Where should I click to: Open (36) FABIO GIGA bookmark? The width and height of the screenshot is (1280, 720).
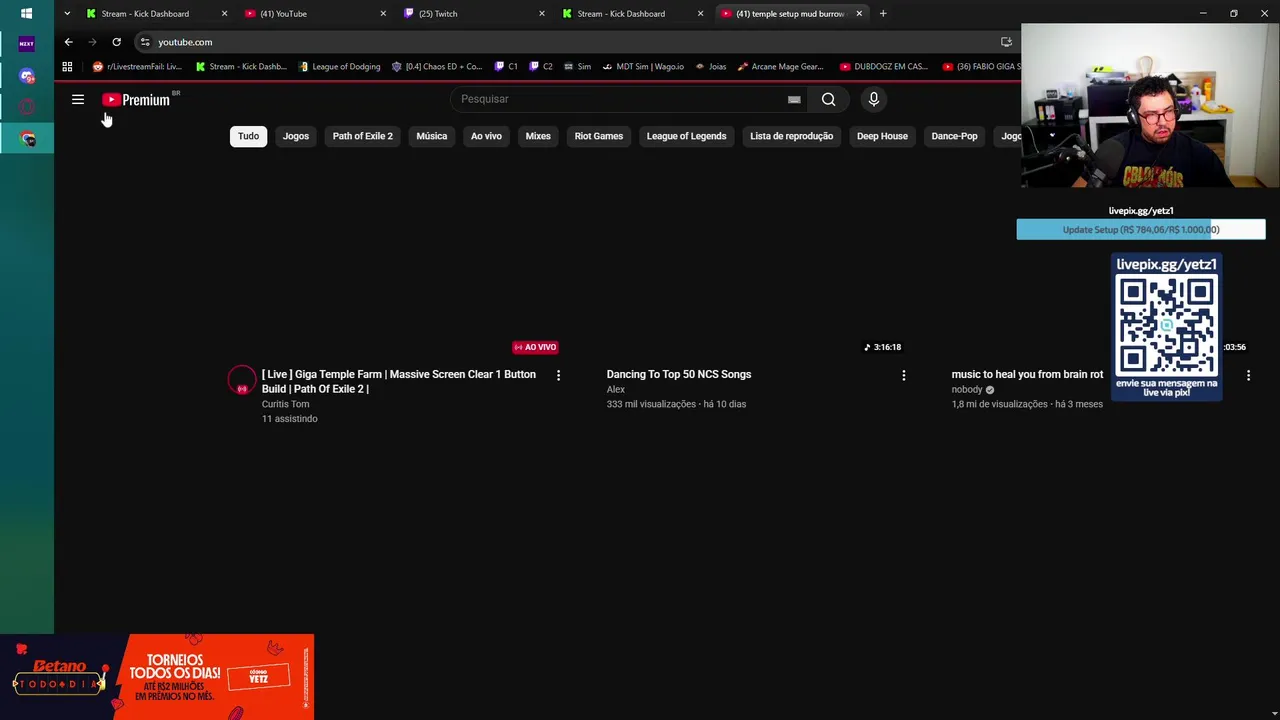pos(982,67)
